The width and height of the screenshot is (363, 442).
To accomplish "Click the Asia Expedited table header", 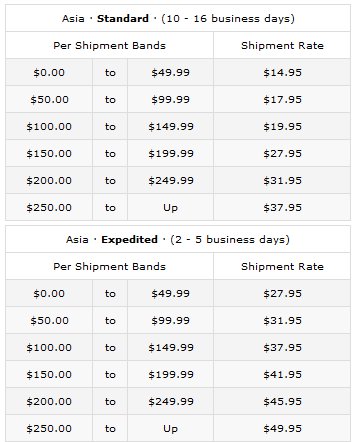I will (178, 239).
